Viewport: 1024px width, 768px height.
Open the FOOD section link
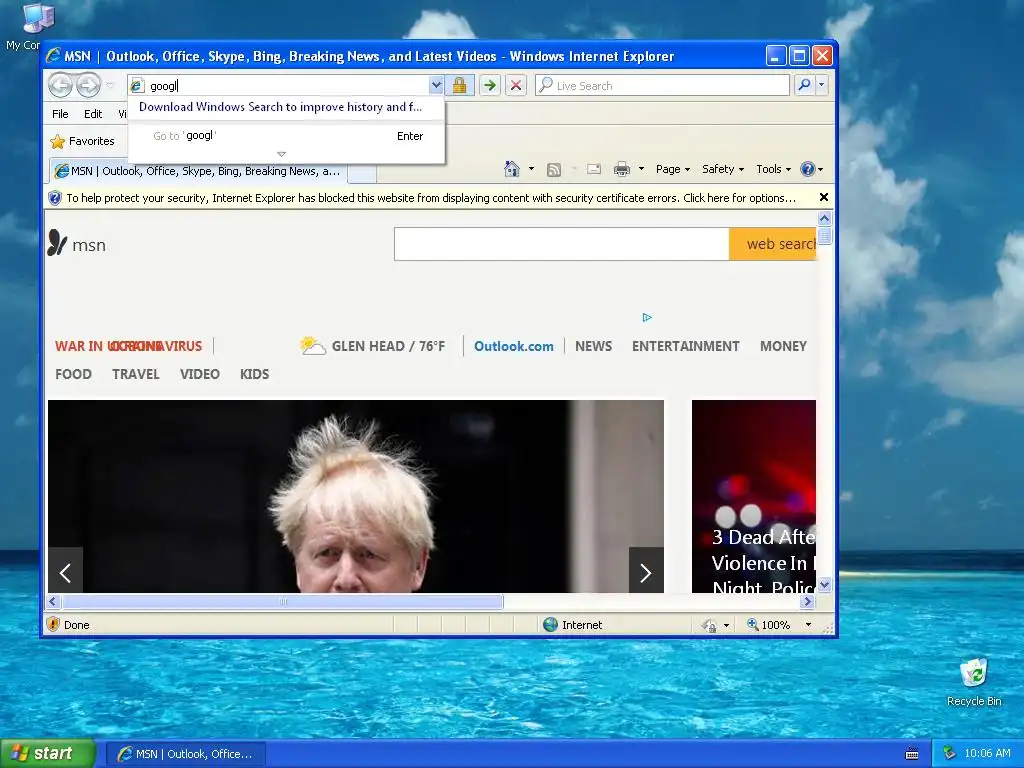73,374
